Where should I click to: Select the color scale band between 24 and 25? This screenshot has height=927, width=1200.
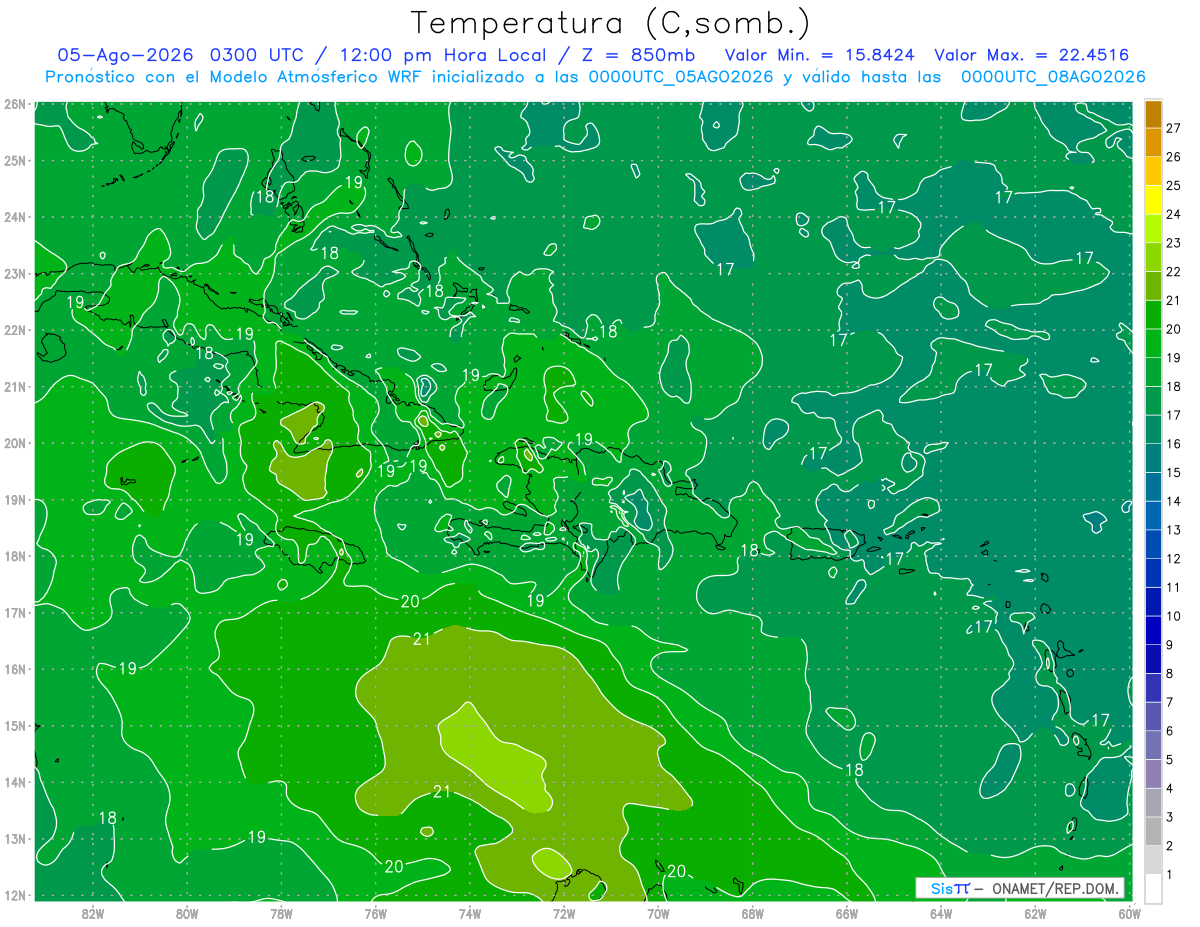click(1153, 200)
